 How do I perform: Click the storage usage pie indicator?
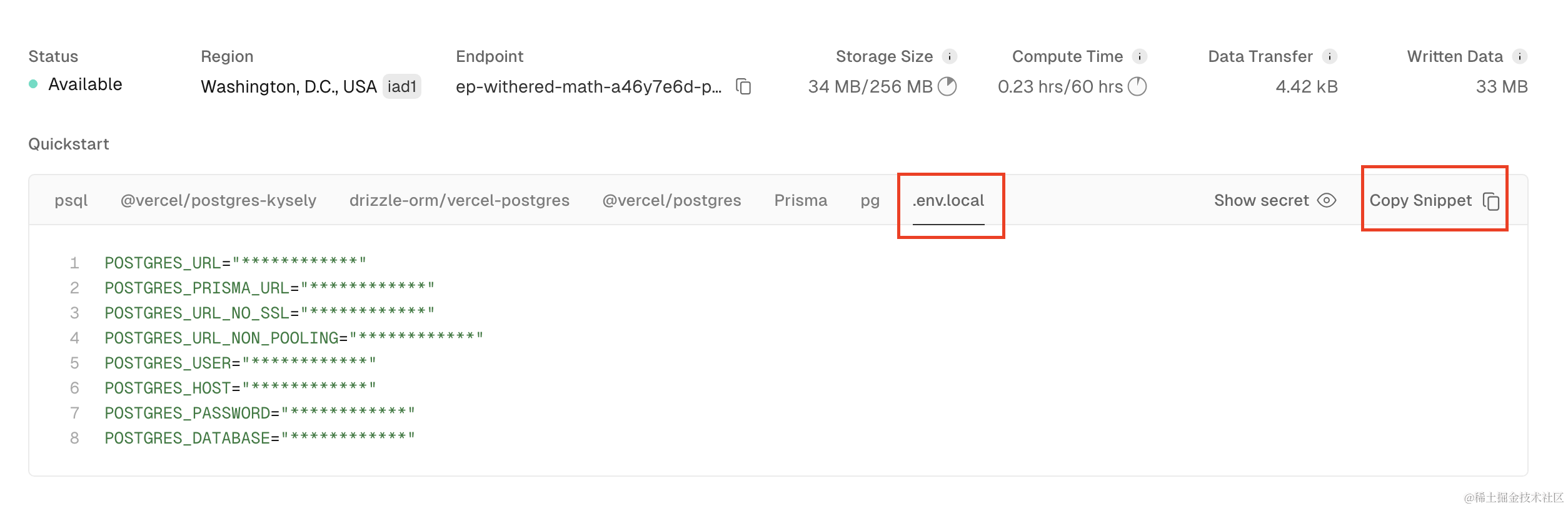pyautogui.click(x=947, y=86)
